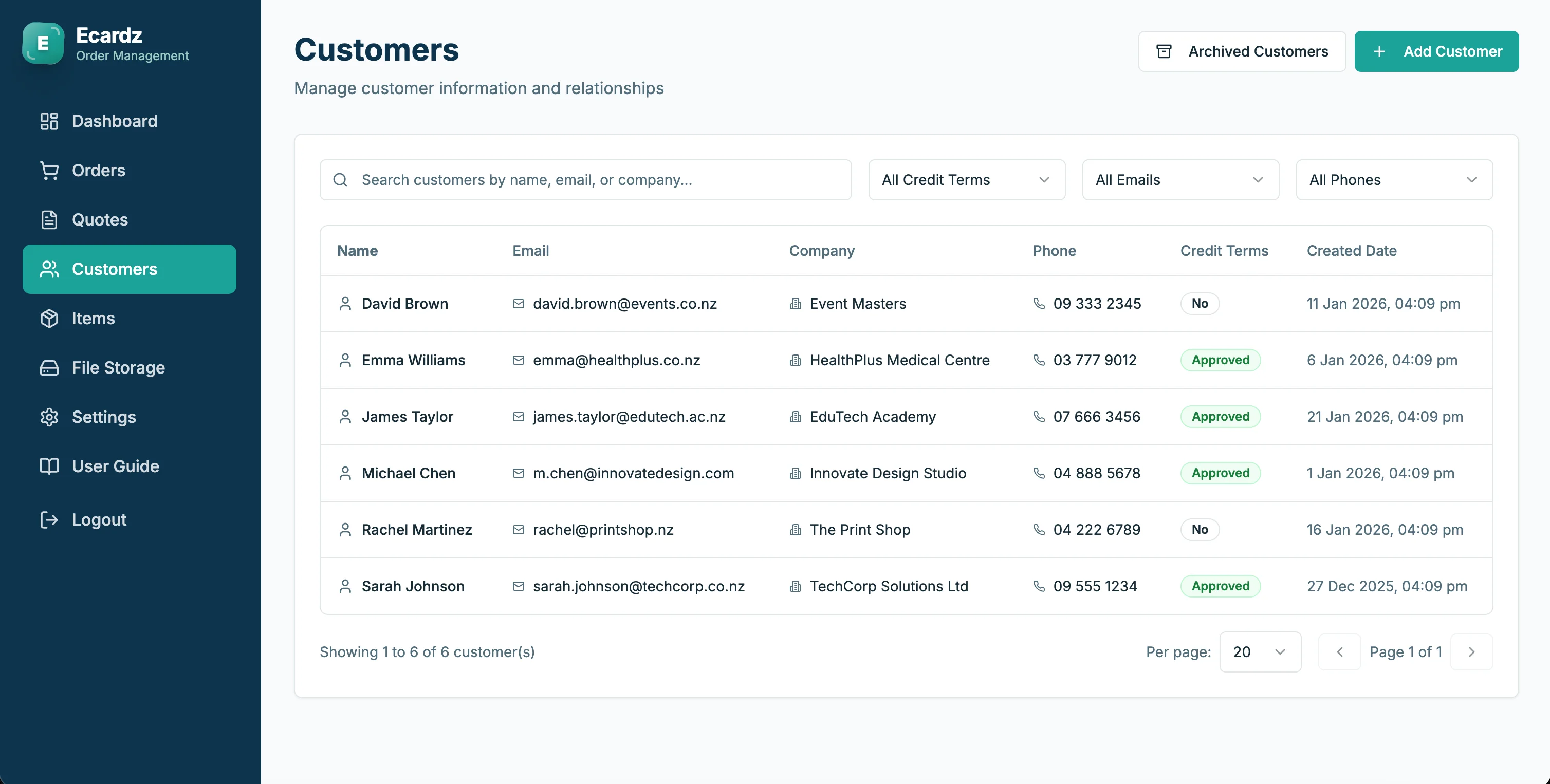Viewport: 1550px width, 784px height.
Task: Click the Dashboard grid icon
Action: (x=49, y=121)
